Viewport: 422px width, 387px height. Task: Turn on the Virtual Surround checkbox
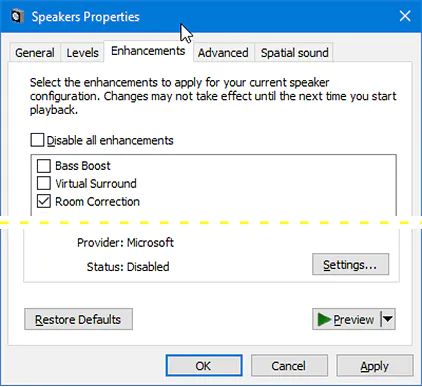tap(44, 184)
